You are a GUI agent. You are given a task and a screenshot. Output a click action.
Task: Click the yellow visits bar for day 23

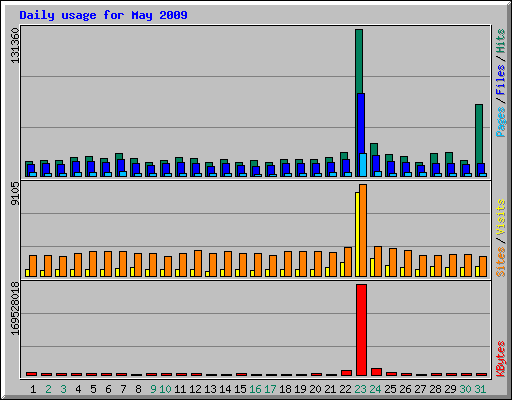[357, 234]
